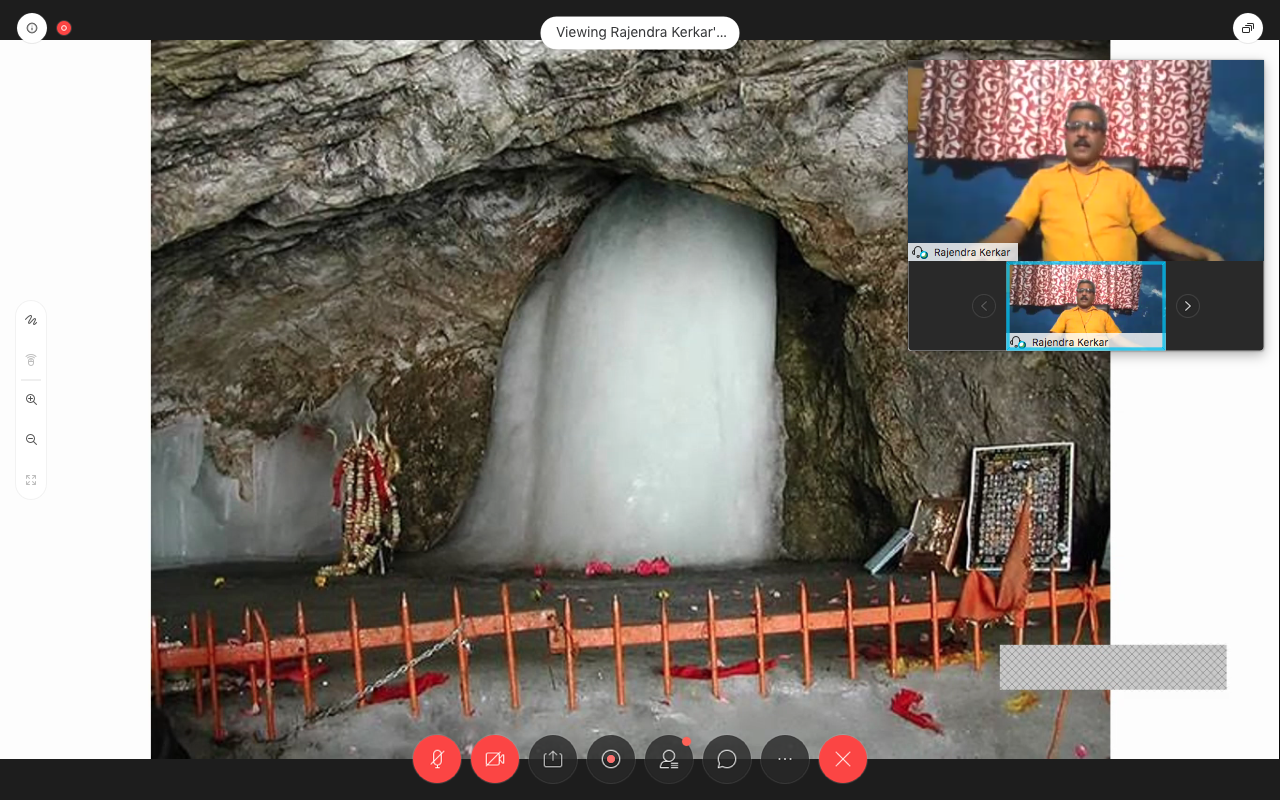The image size is (1280, 800).
Task: Fit shared content to viewer
Action: click(x=31, y=480)
